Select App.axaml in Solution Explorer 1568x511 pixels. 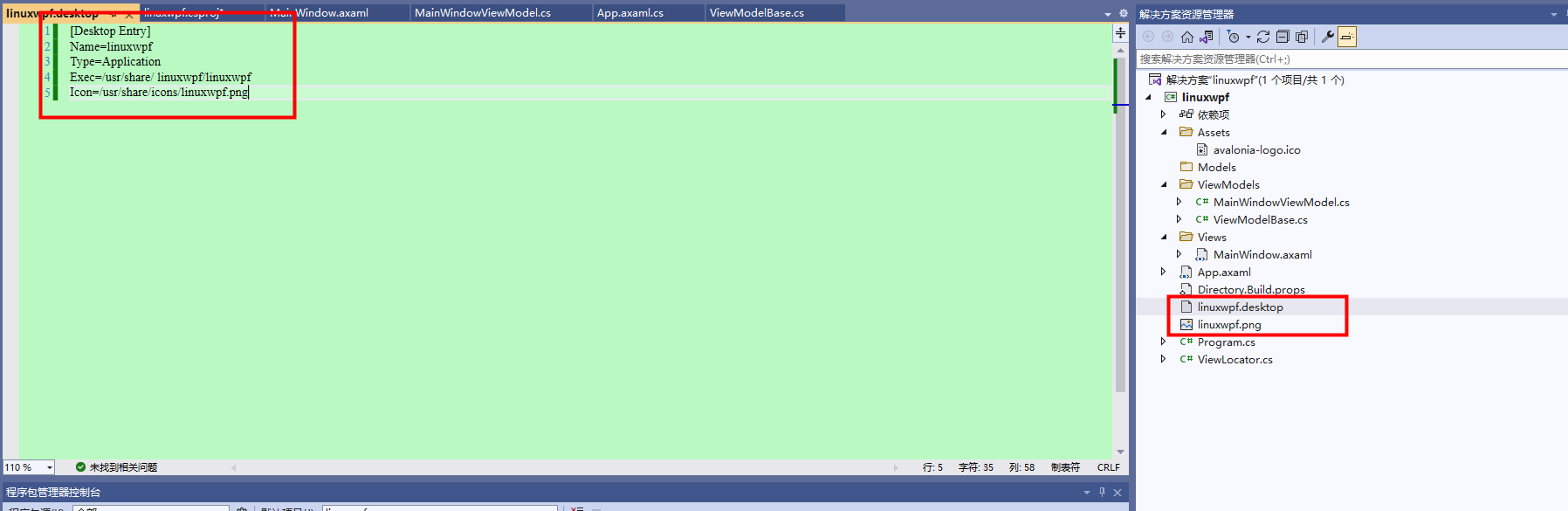1224,272
